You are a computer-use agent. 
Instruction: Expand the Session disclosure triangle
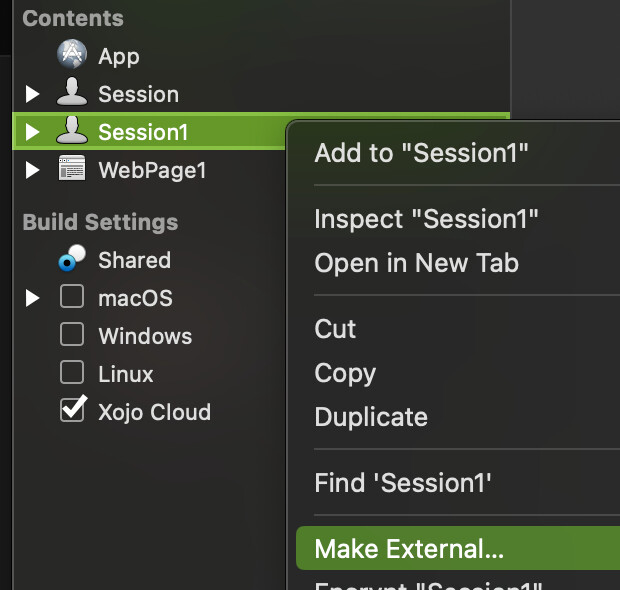click(x=32, y=94)
